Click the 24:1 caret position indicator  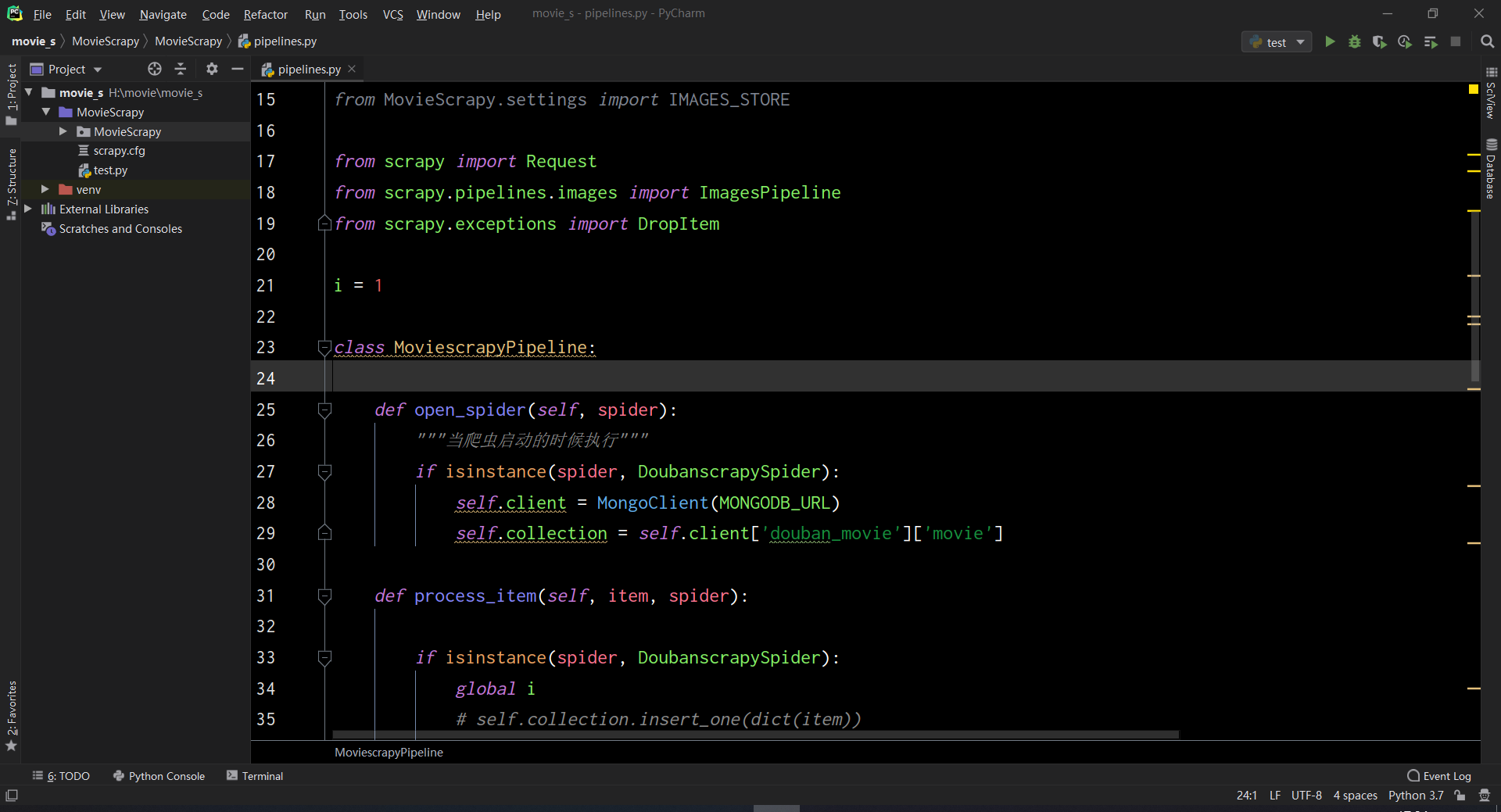tap(1246, 795)
